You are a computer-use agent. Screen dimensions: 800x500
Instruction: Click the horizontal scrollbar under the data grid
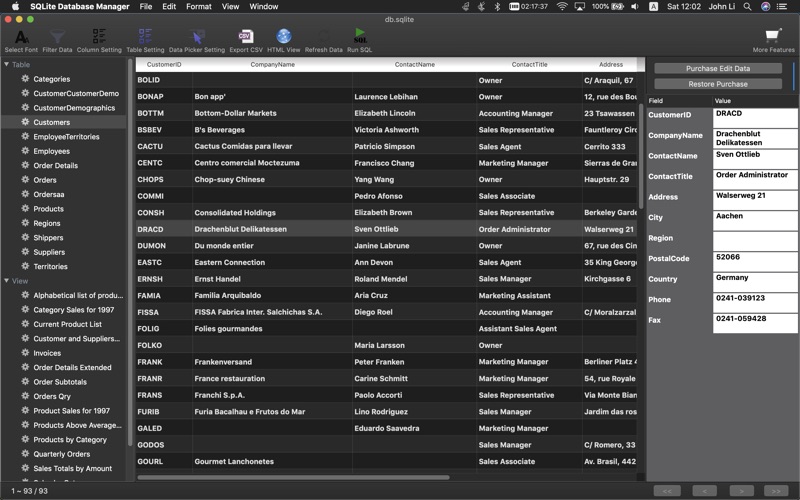tap(293, 478)
